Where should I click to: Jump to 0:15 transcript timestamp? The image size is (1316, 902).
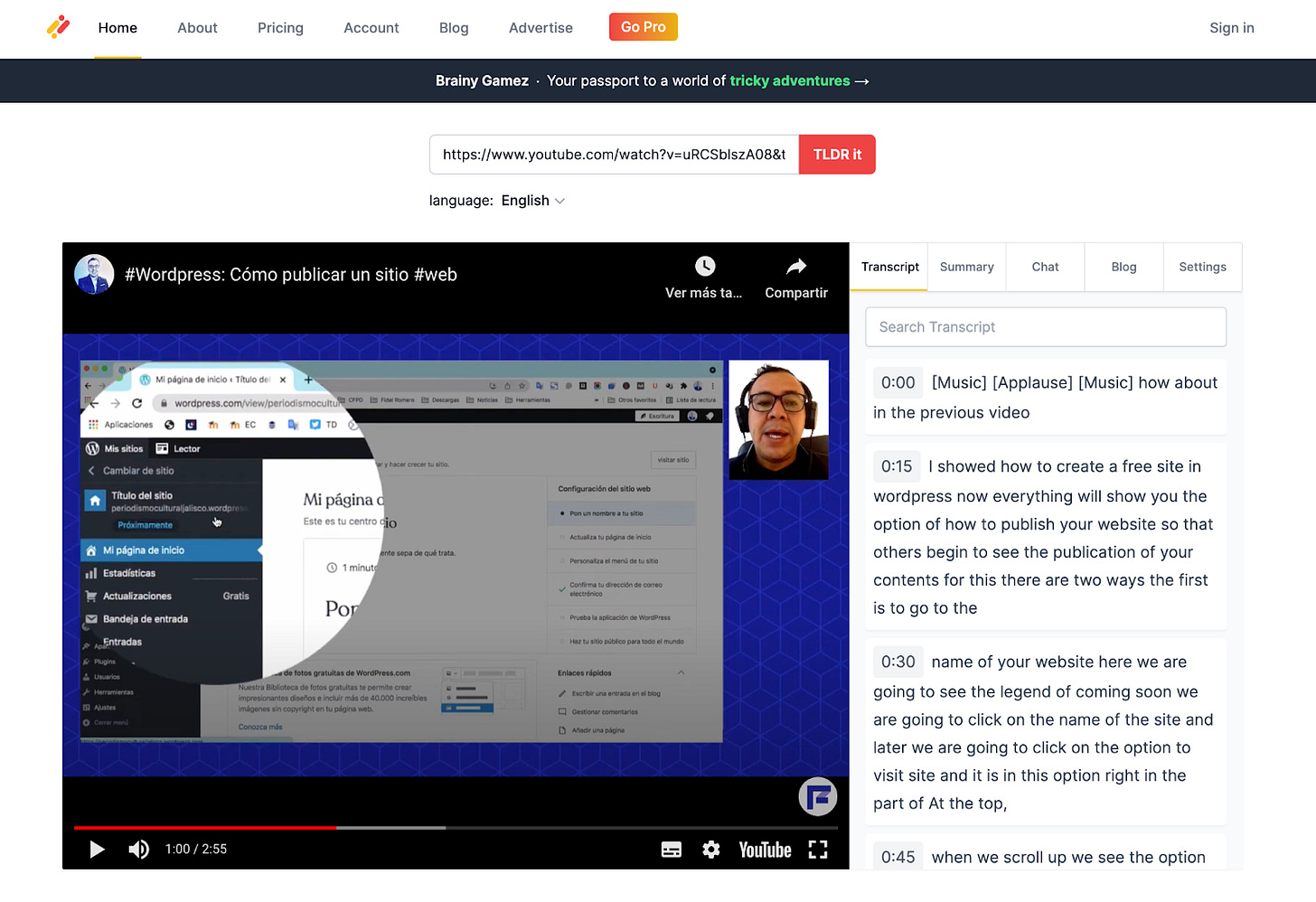tap(897, 466)
